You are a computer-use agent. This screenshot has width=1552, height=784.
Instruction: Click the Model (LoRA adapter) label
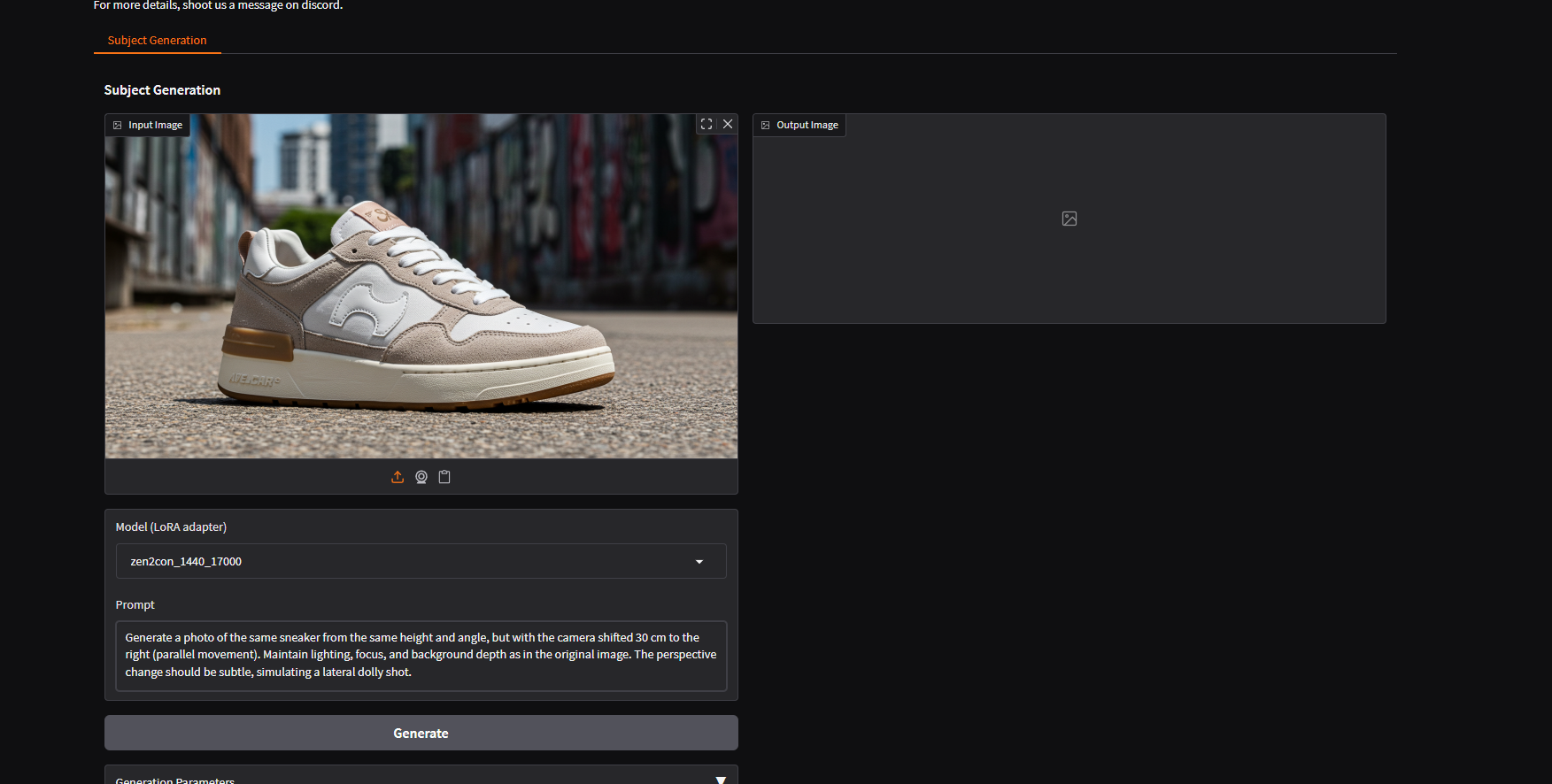click(171, 527)
